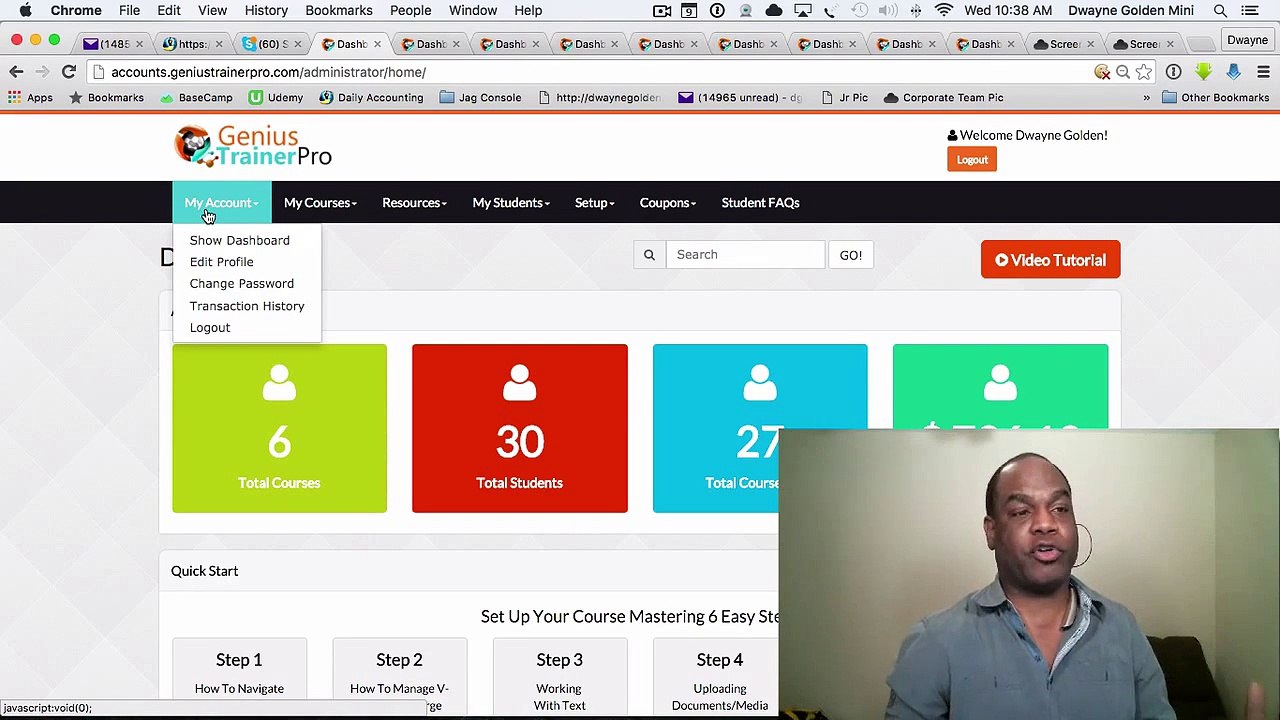Open the Student FAQs nav item
Image resolution: width=1280 pixels, height=720 pixels.
(760, 202)
